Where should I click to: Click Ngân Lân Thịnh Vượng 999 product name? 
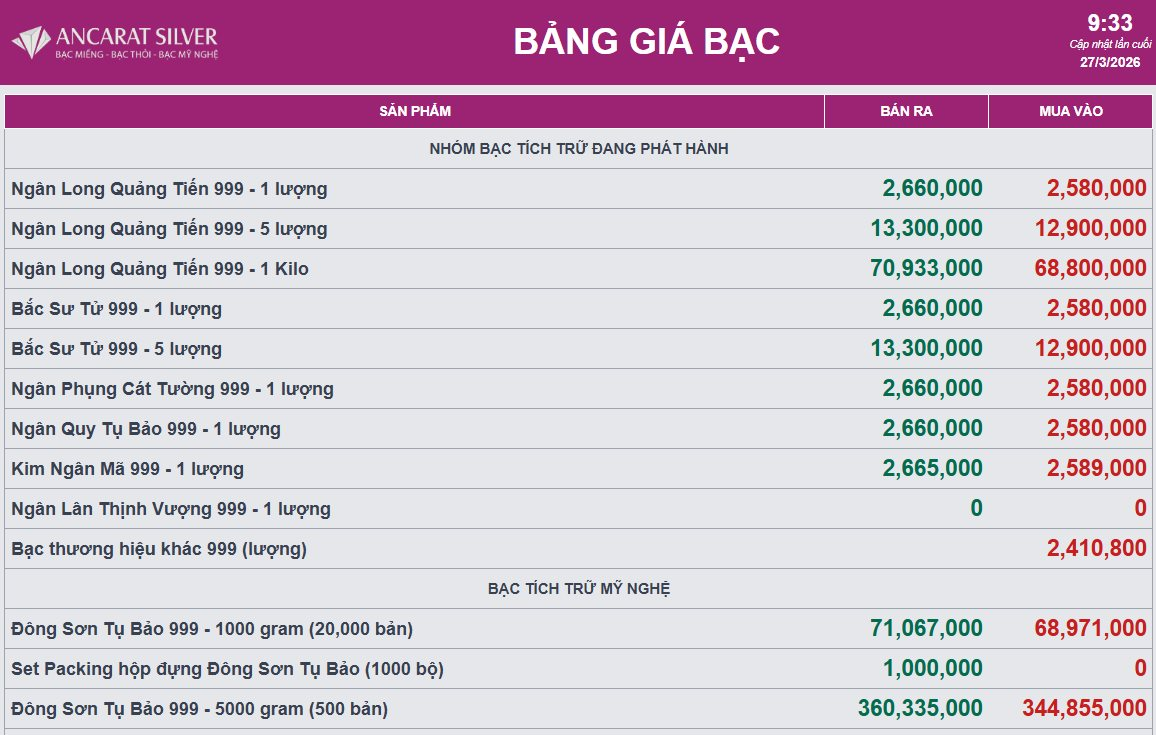171,509
